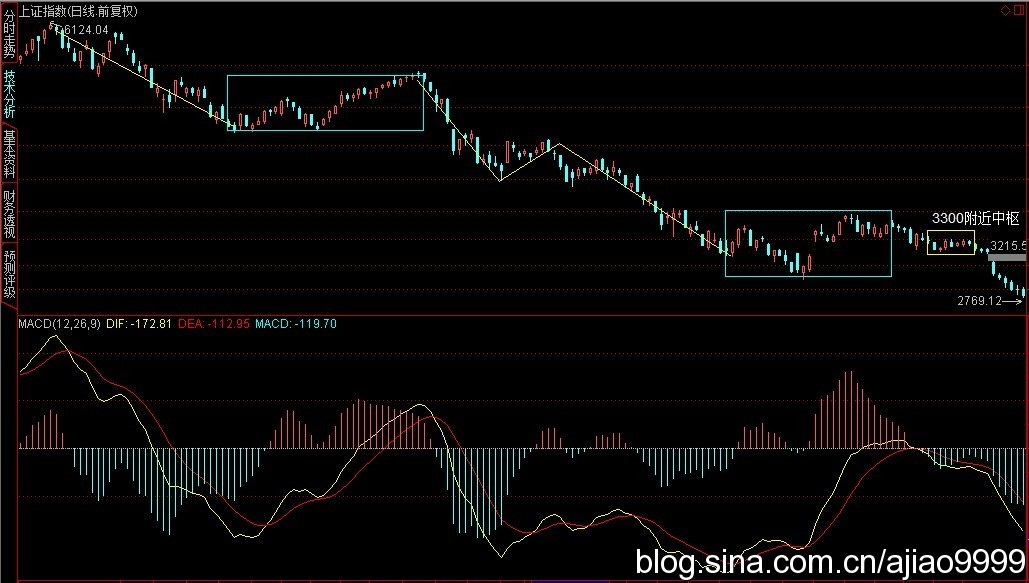This screenshot has height=583, width=1029.
Task: Click the 2769.12 low price marker
Action: pyautogui.click(x=982, y=300)
